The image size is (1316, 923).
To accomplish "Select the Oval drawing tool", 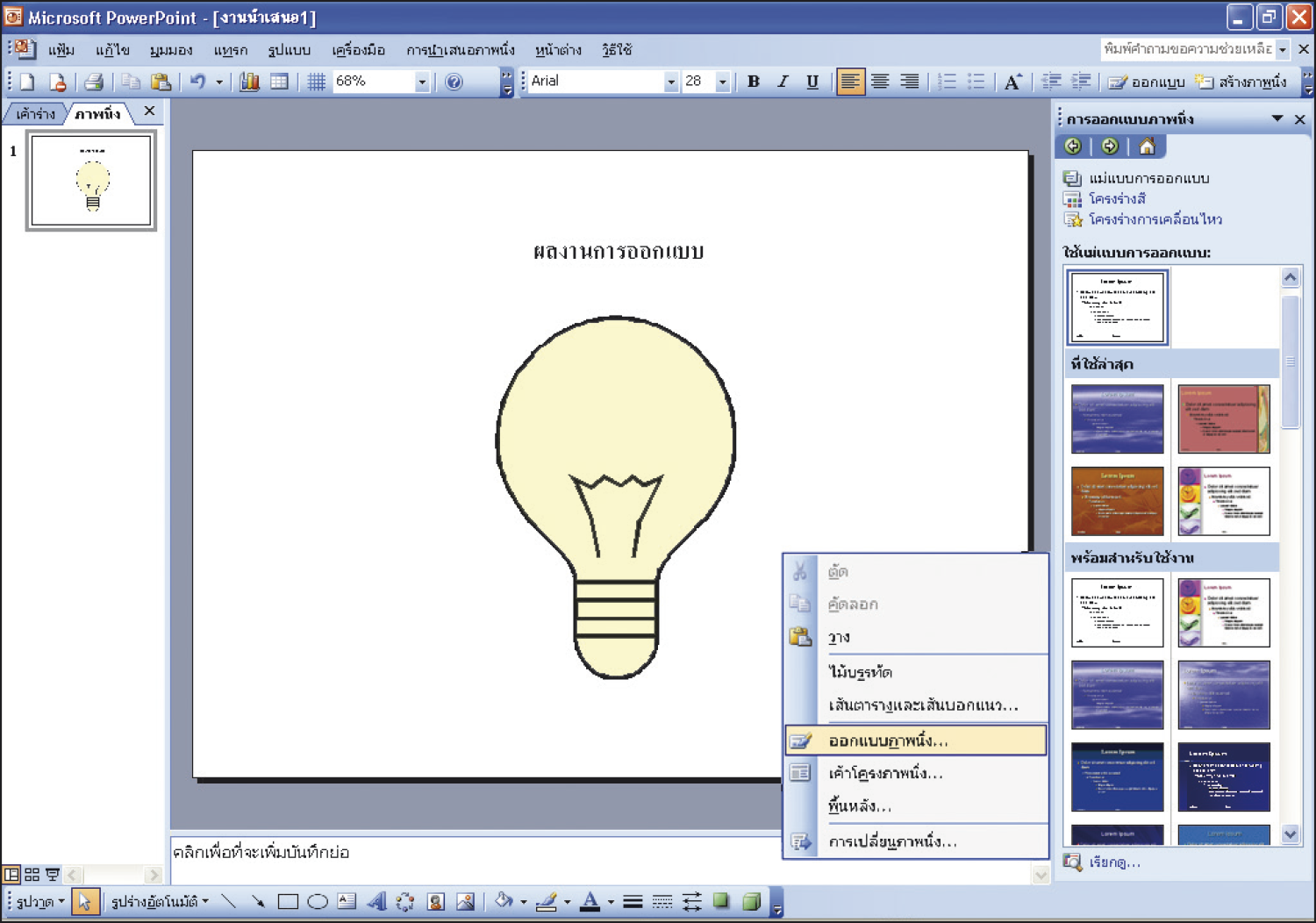I will [x=318, y=901].
